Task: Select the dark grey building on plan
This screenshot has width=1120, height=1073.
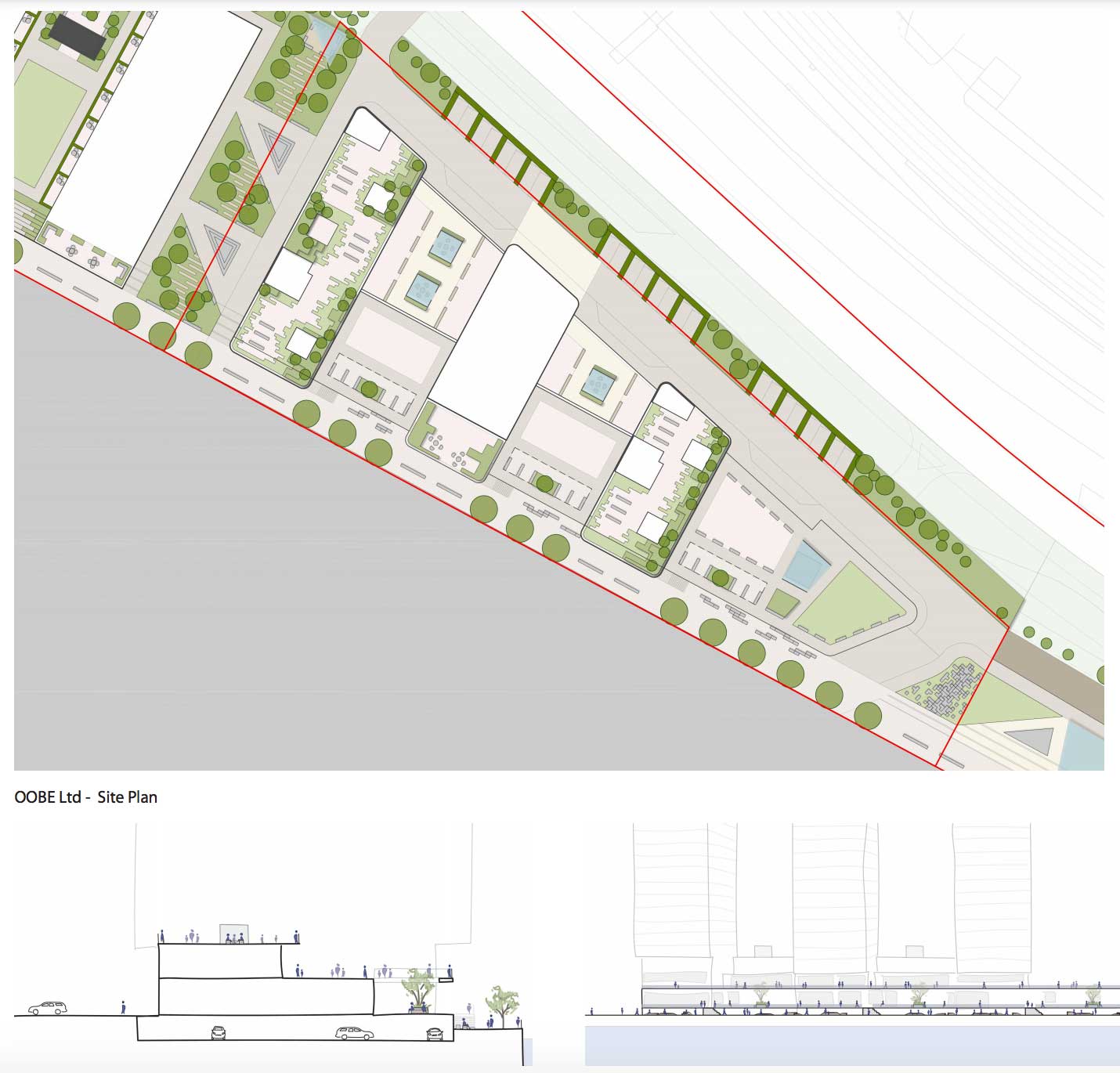Action: 78,37
